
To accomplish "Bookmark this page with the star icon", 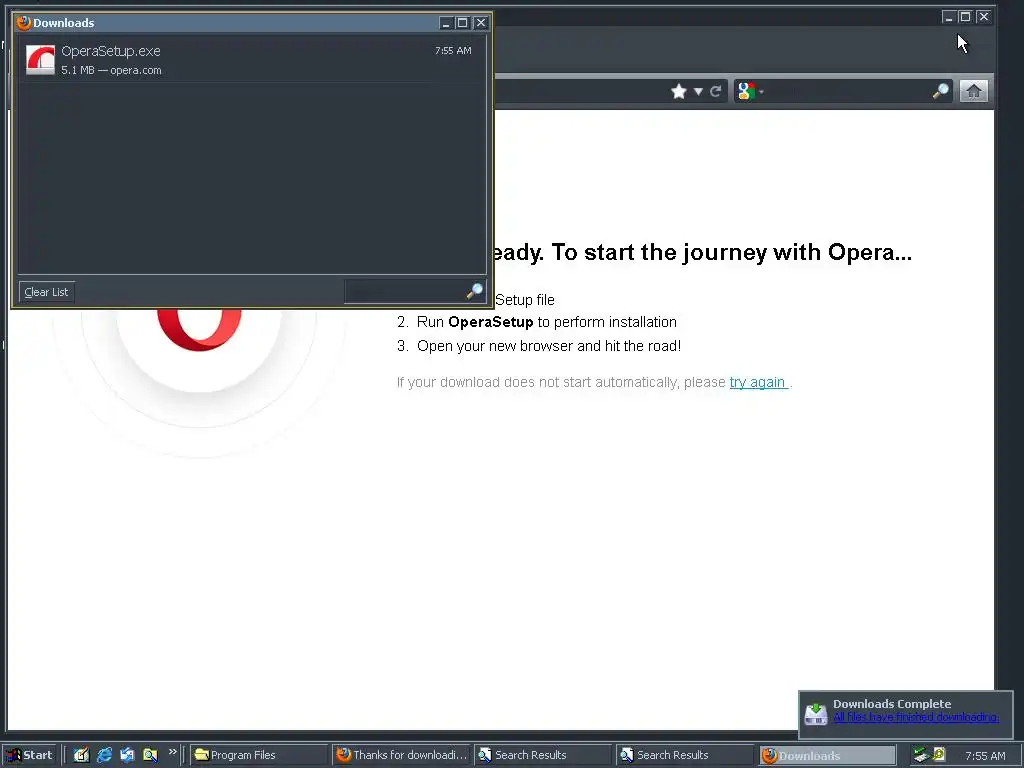I will tap(679, 91).
